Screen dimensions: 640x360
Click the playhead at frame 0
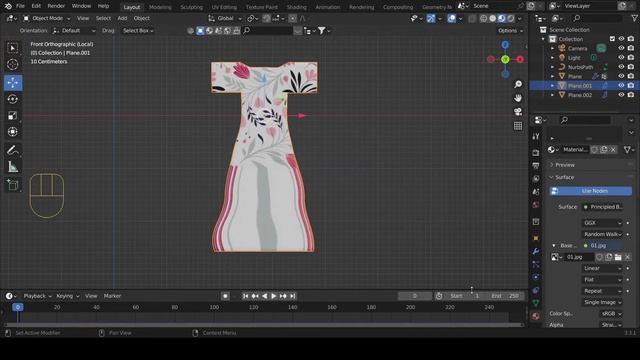(x=18, y=307)
